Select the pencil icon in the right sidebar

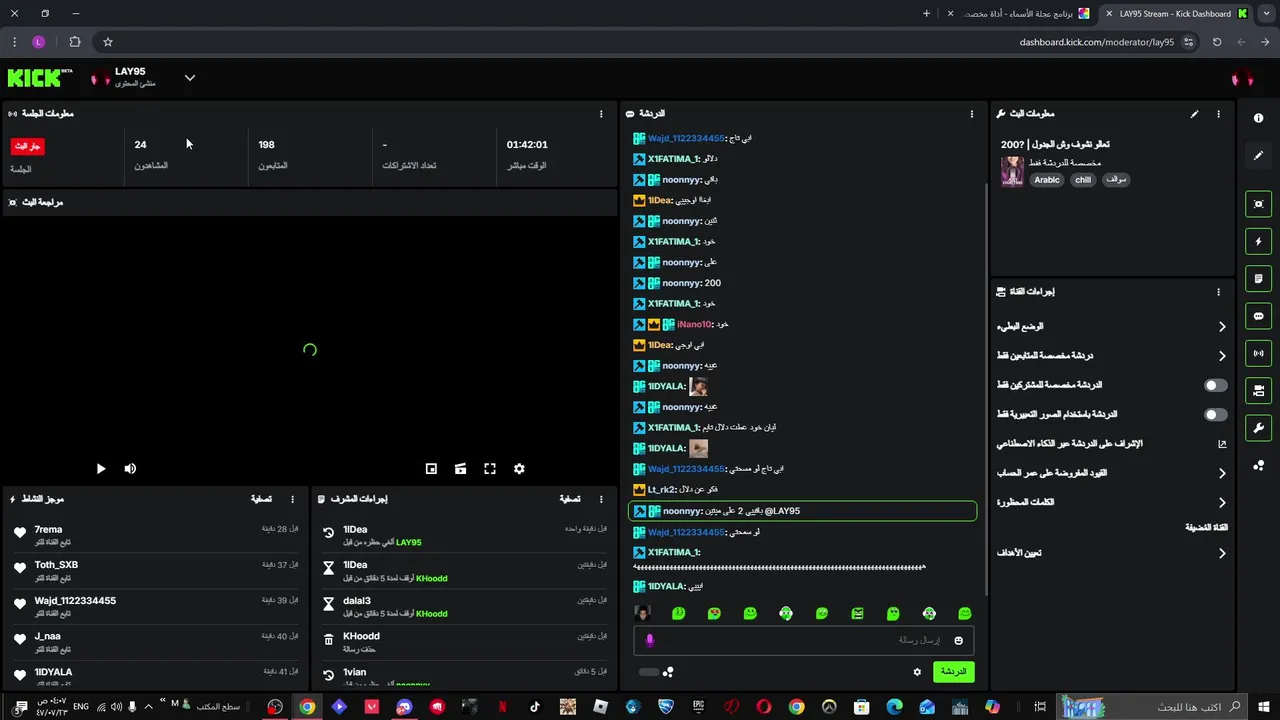coord(1258,156)
